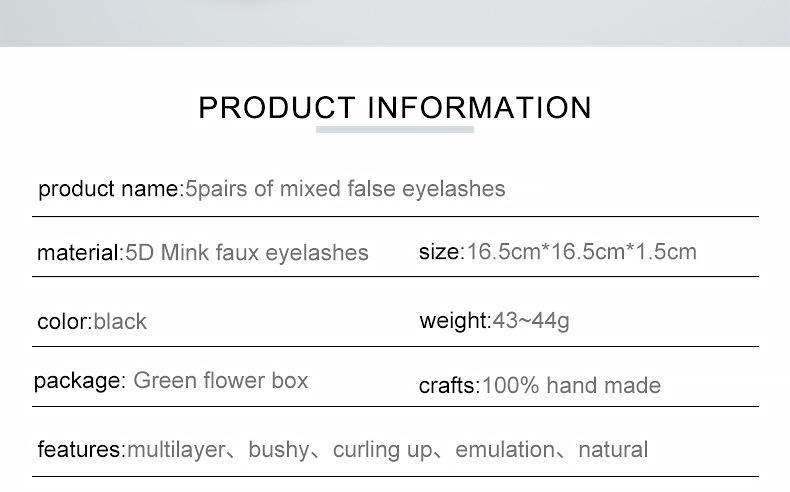The image size is (790, 492).
Task: Click the PRODUCT INFORMATION heading
Action: click(395, 107)
